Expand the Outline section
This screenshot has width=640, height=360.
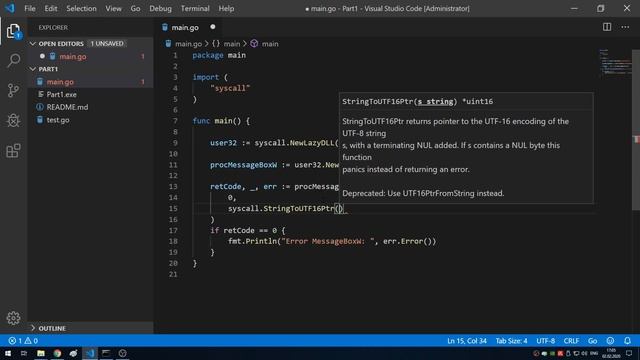coord(33,328)
